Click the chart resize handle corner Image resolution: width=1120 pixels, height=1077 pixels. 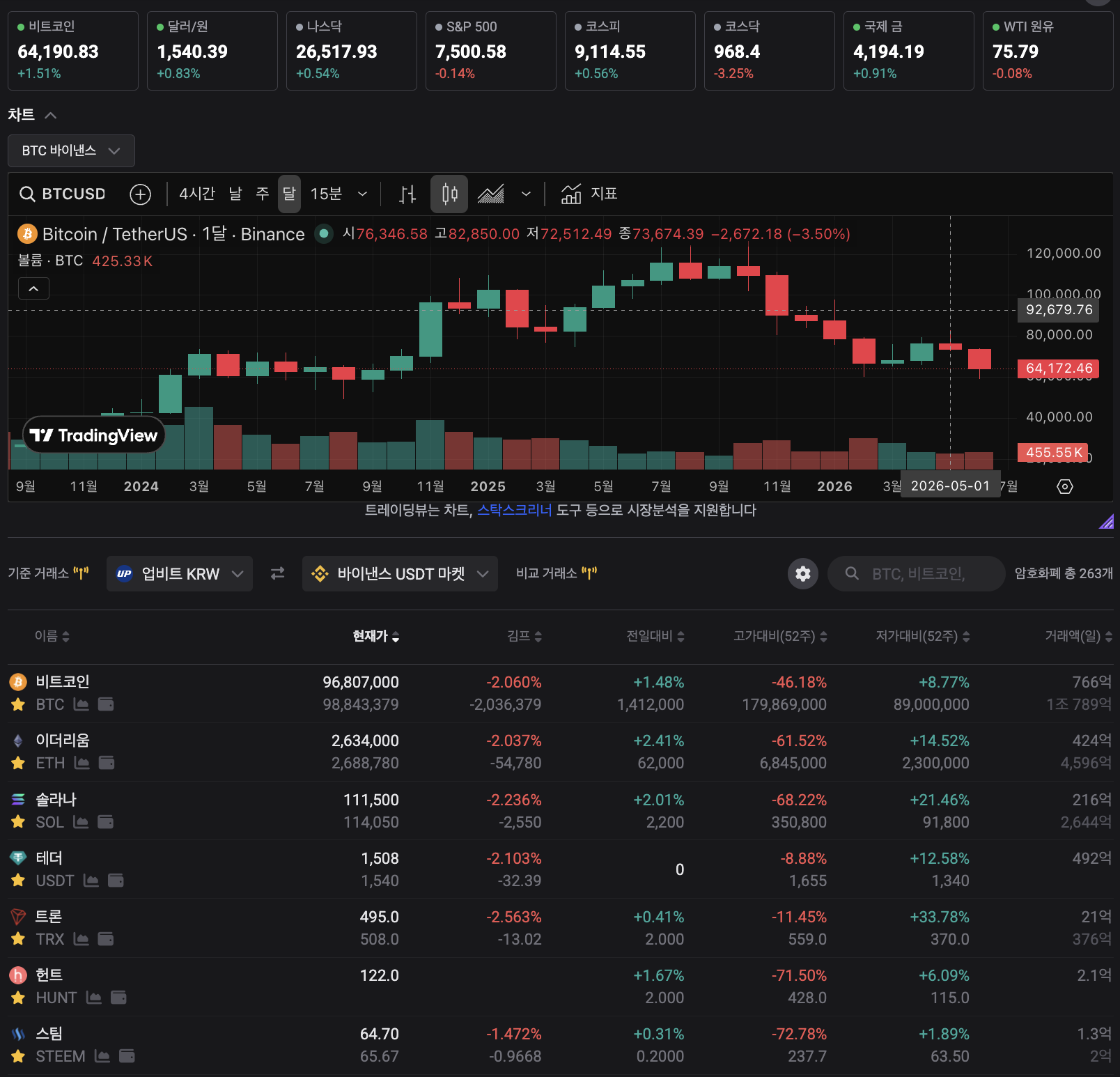[x=1106, y=521]
